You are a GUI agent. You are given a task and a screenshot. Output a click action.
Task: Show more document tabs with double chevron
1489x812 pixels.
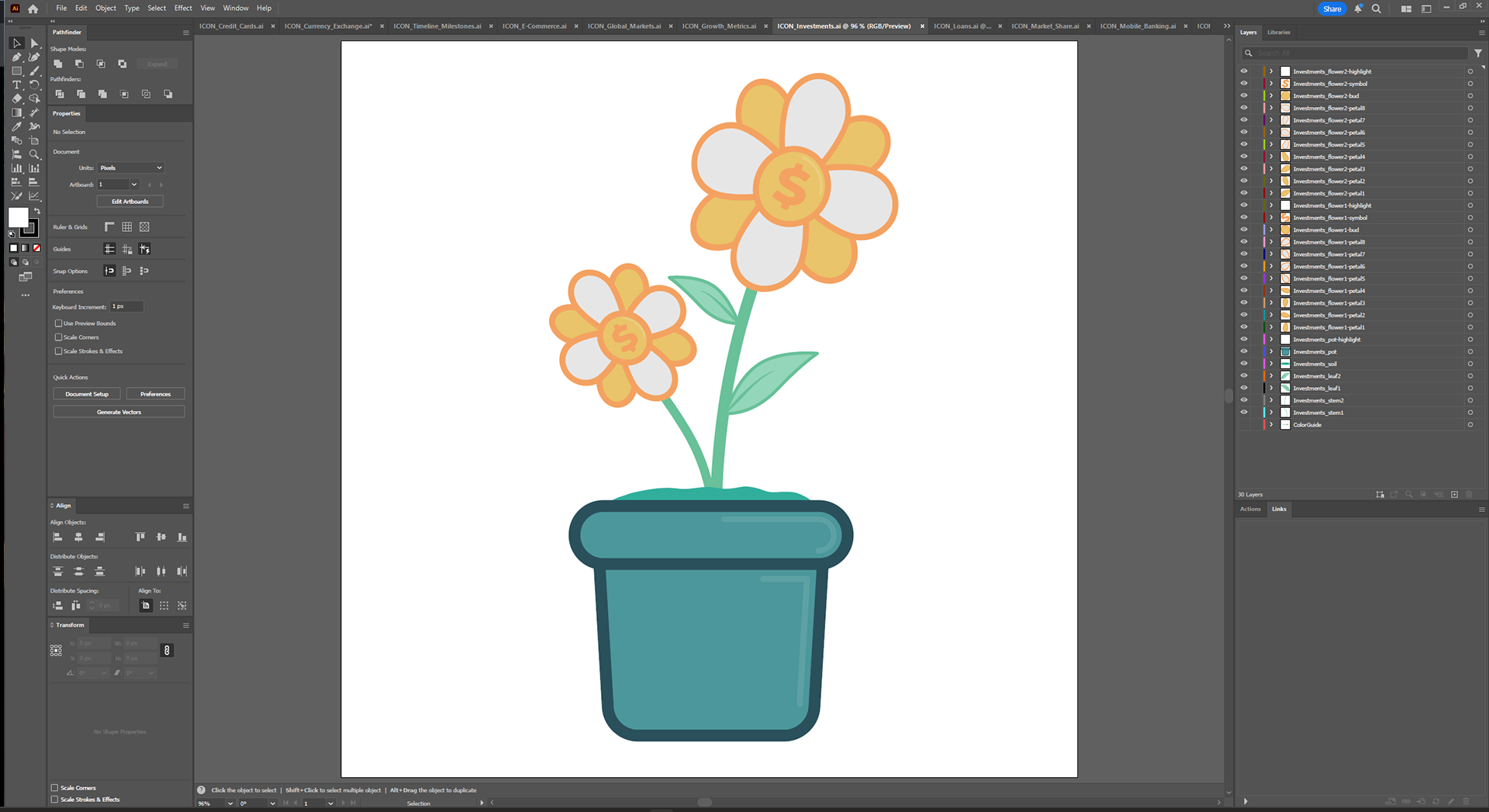click(x=1227, y=26)
